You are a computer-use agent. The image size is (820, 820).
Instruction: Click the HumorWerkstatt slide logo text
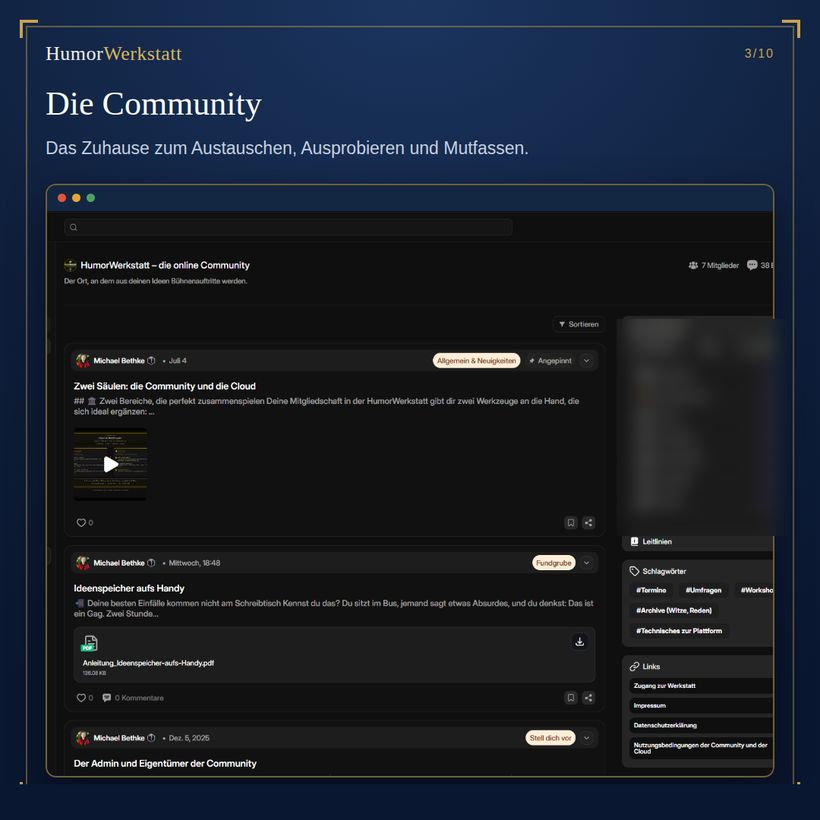click(113, 54)
